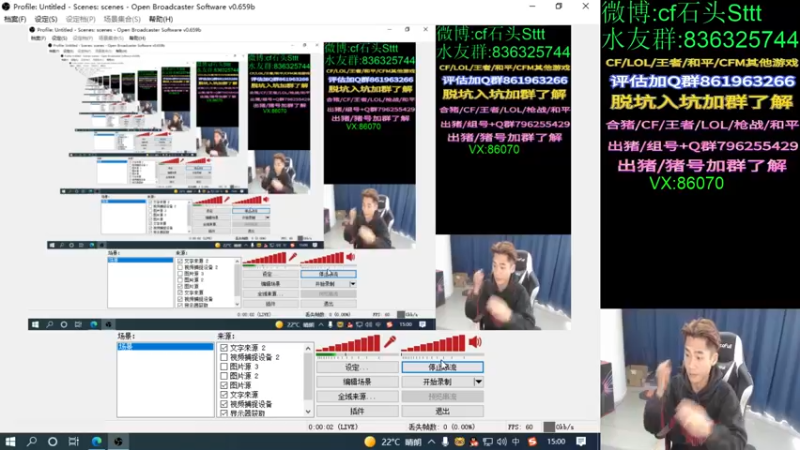Open the 设定档(P) menu

(x=81, y=19)
